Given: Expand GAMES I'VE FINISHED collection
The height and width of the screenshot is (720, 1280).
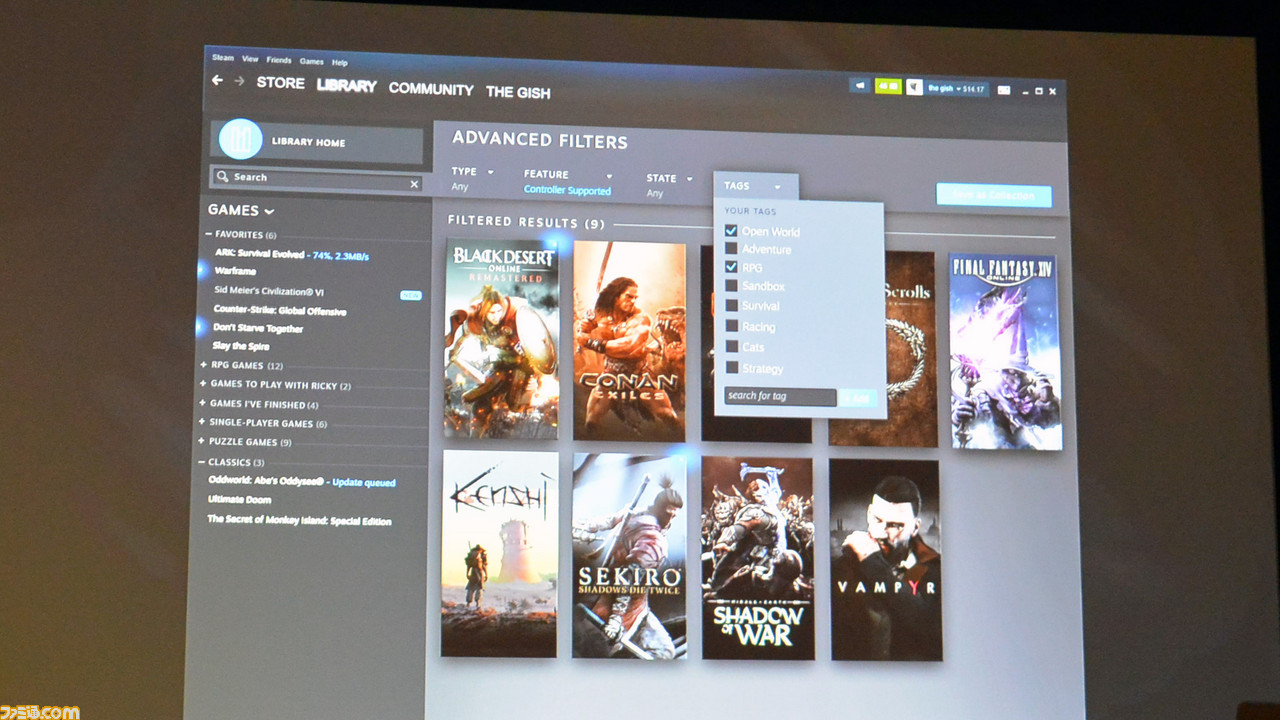Looking at the screenshot, I should point(260,404).
